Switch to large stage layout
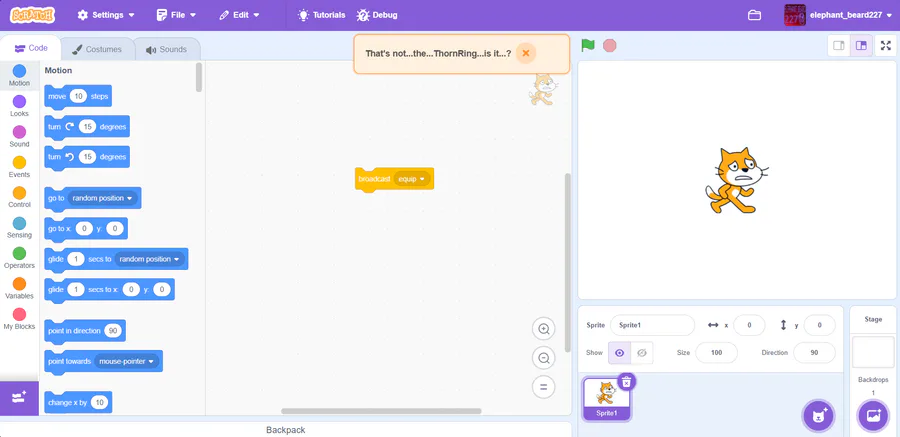This screenshot has width=900, height=437. [861, 45]
